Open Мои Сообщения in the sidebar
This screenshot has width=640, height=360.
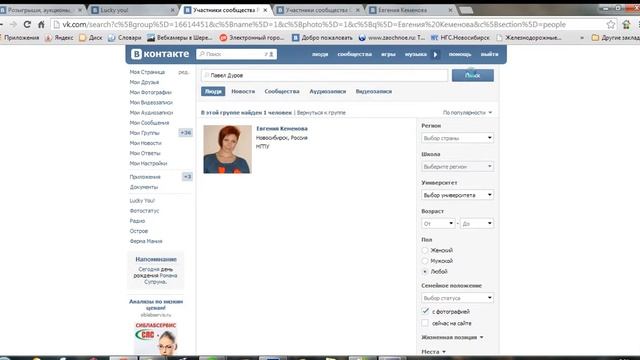[x=149, y=123]
